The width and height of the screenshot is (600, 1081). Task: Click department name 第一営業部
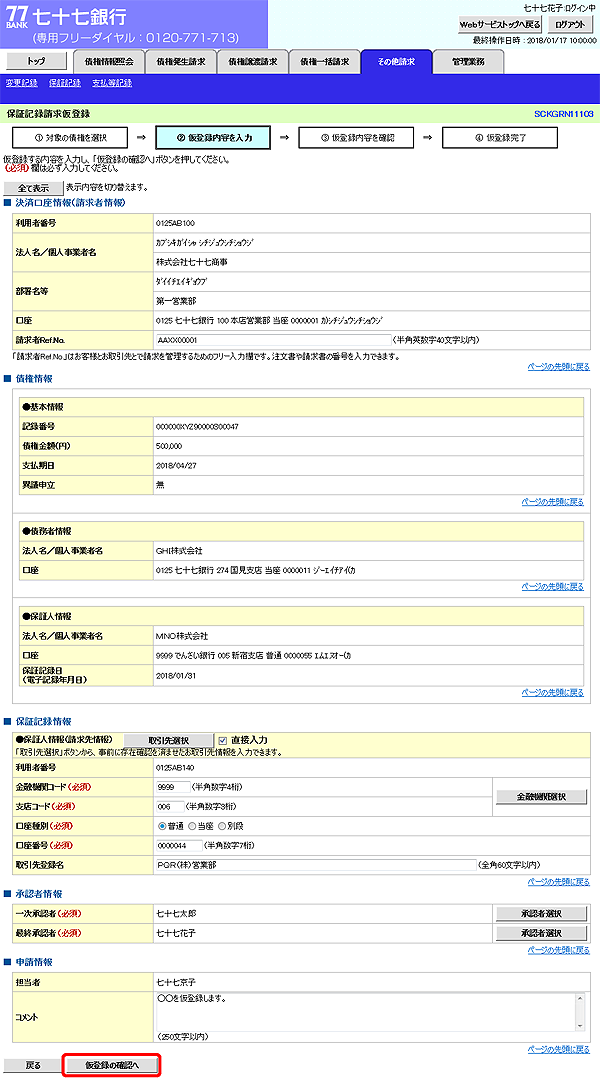[177, 301]
